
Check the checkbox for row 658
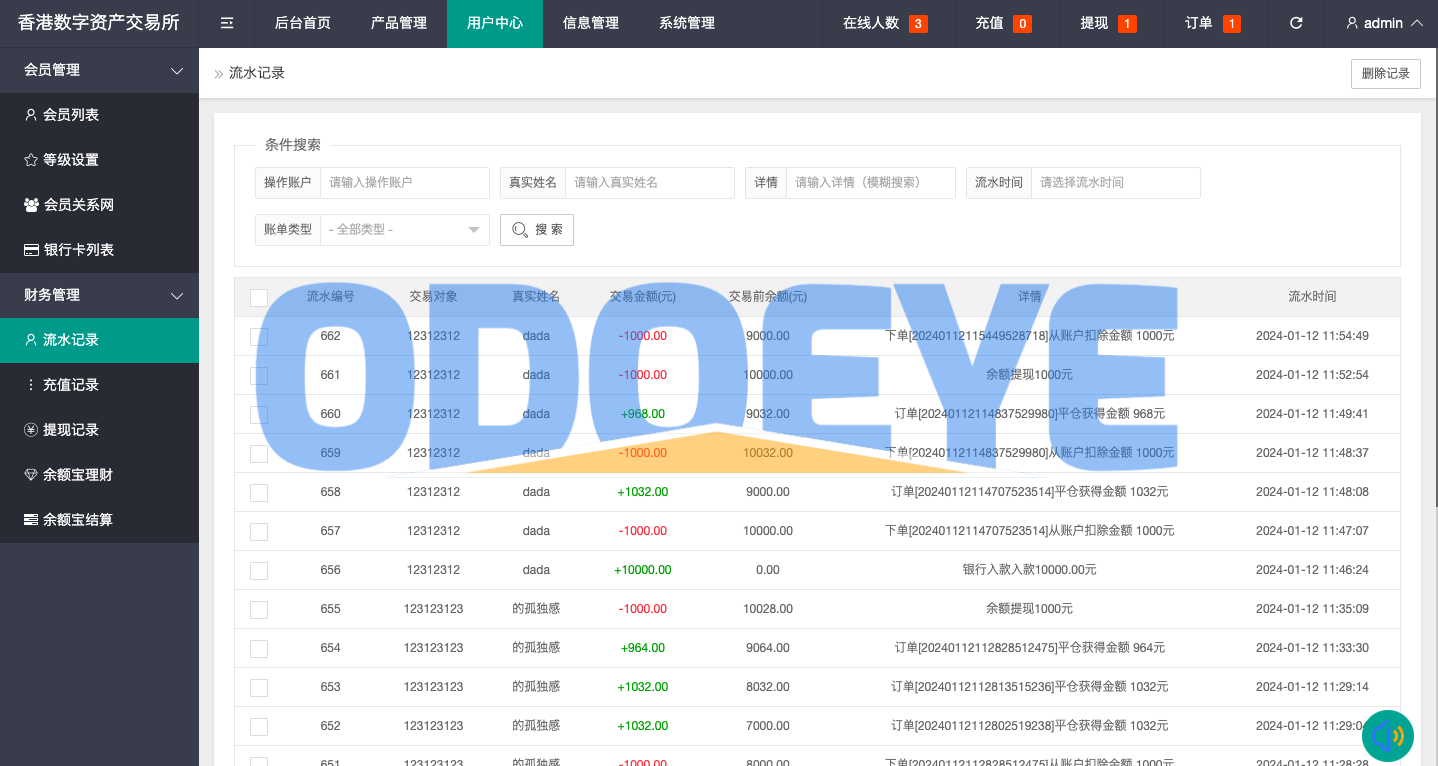pos(259,493)
